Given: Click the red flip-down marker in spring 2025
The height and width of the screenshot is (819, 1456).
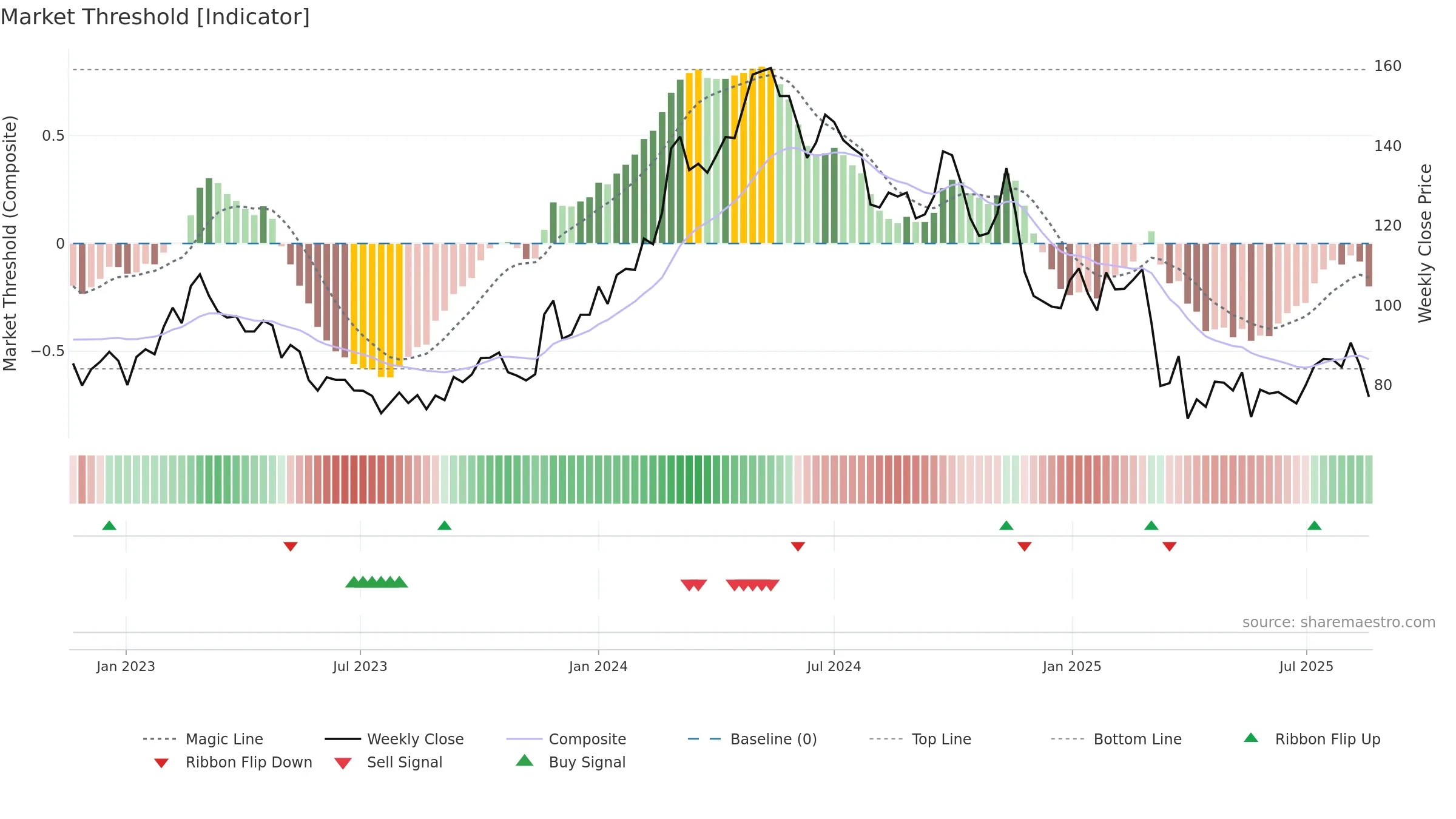Looking at the screenshot, I should click(1170, 547).
